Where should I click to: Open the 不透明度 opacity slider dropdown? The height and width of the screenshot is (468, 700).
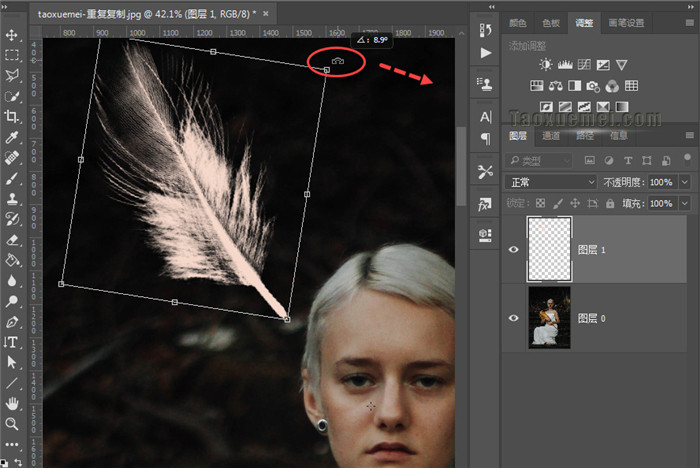[x=684, y=182]
